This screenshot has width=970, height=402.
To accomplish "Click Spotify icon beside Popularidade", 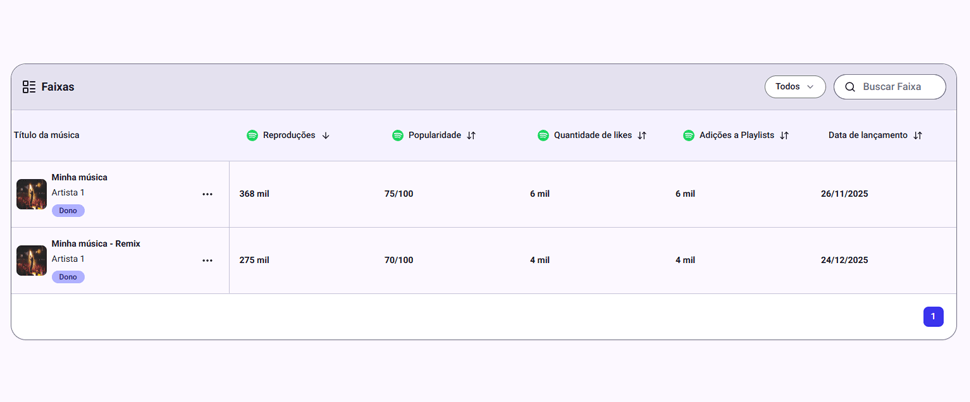I will pyautogui.click(x=398, y=135).
